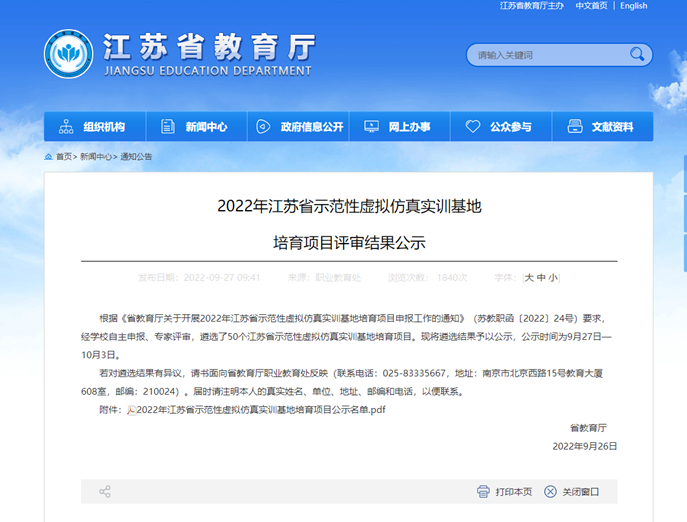Image resolution: width=687 pixels, height=522 pixels.
Task: Open the 公示名单 PDF attachment link
Action: (x=260, y=410)
